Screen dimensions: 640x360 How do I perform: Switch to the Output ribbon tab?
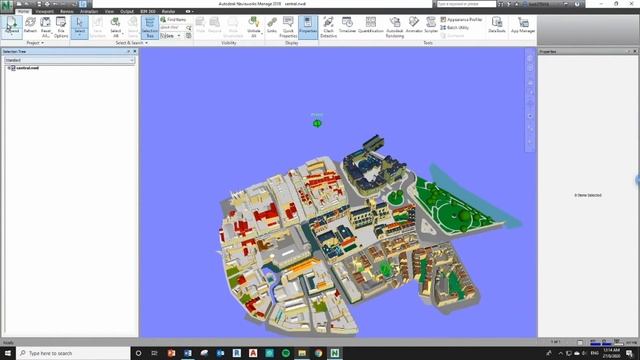[x=127, y=11]
